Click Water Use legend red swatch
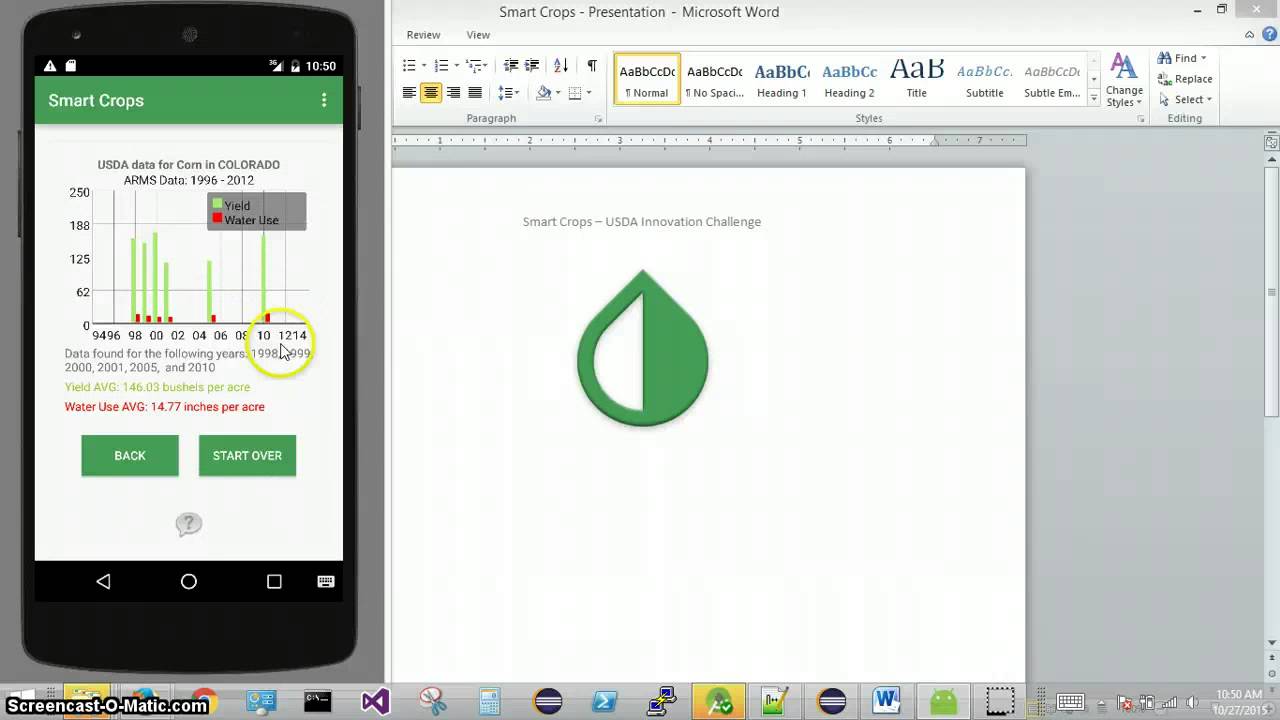 click(x=217, y=218)
